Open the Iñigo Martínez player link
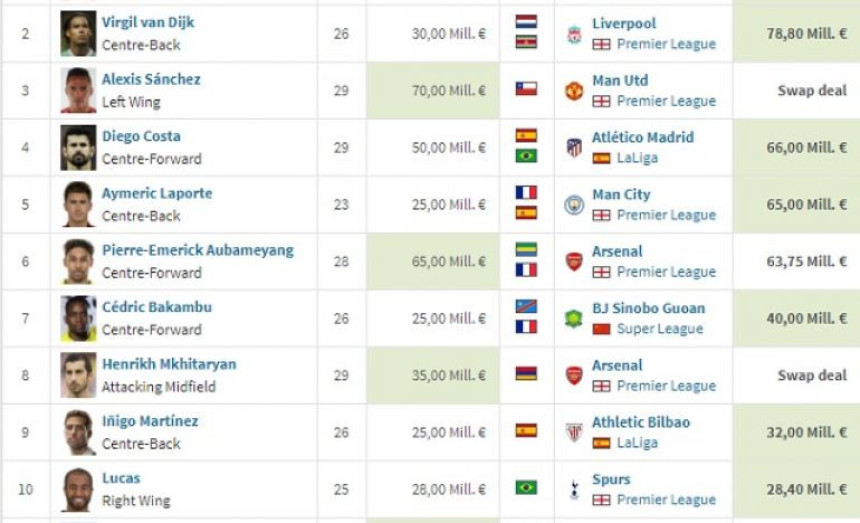The width and height of the screenshot is (860, 523). click(x=150, y=421)
